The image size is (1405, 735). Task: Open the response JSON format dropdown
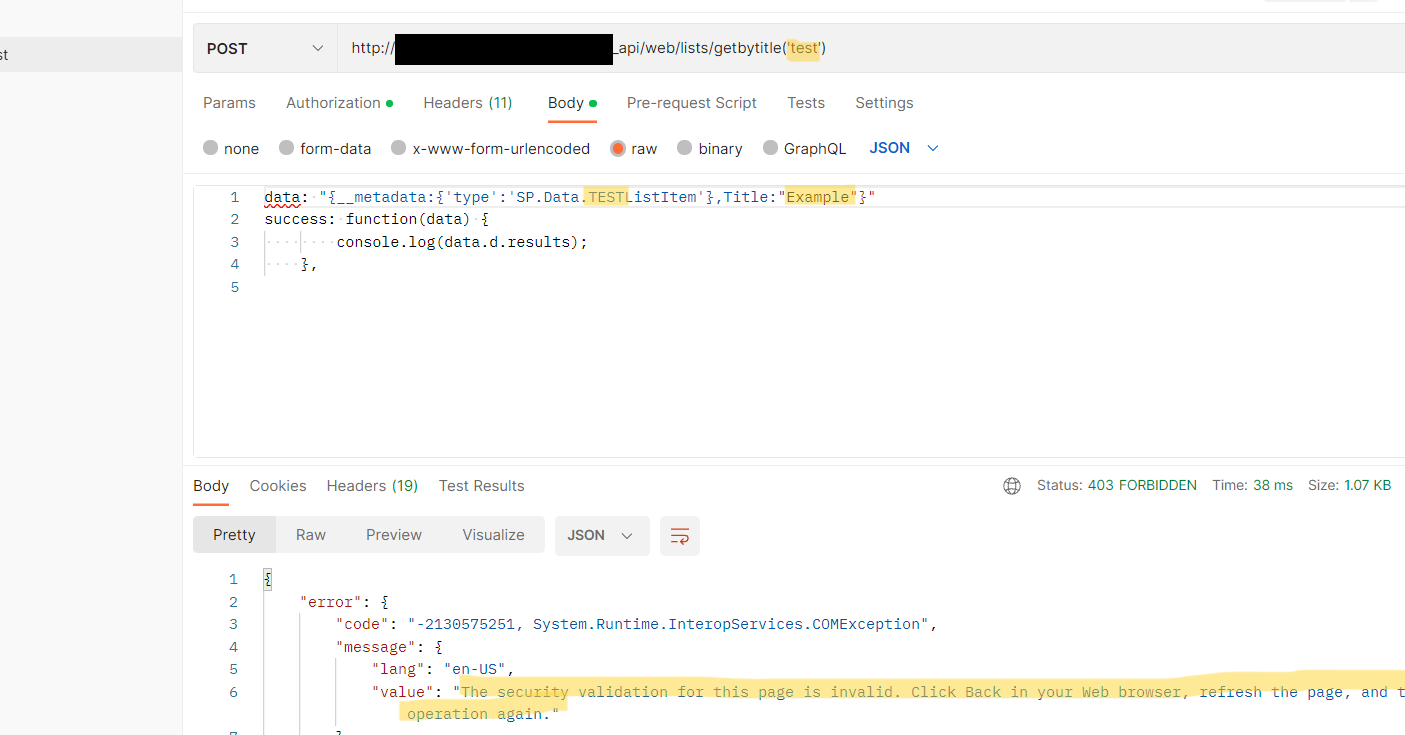coord(602,536)
